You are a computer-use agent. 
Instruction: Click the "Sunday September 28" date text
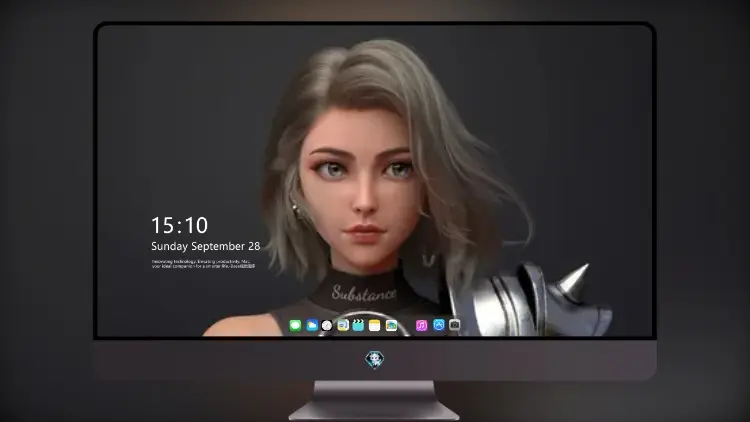206,246
